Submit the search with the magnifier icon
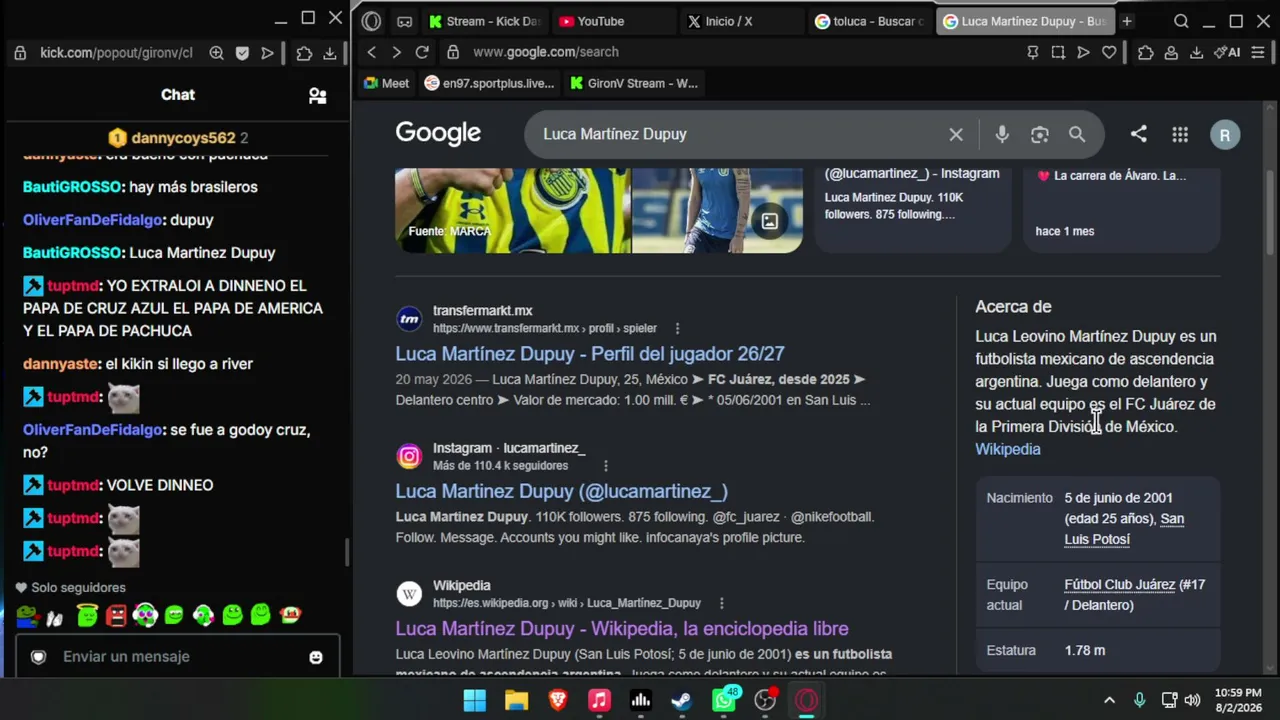The image size is (1280, 720). (x=1077, y=134)
